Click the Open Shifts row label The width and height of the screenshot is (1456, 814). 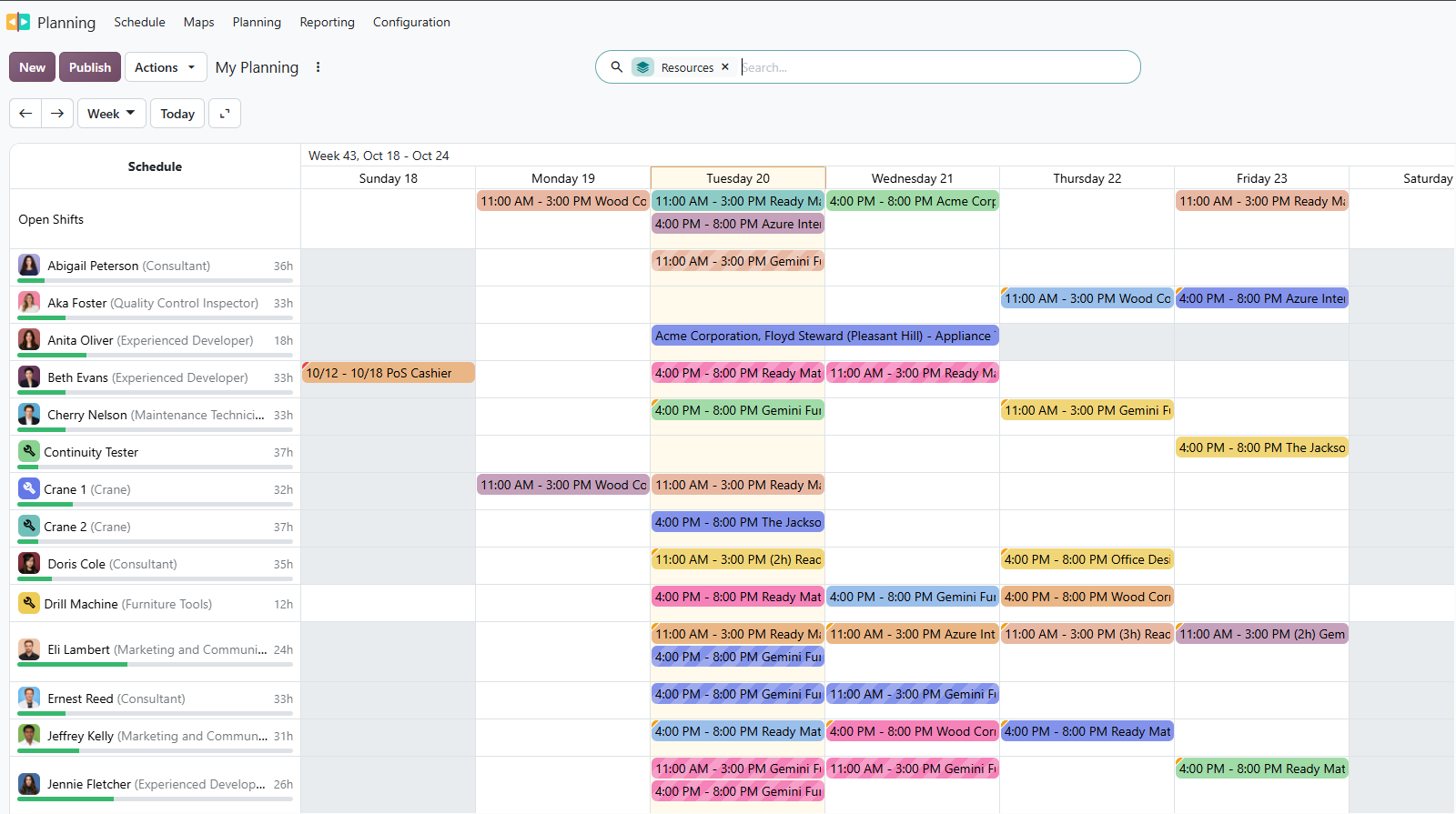point(51,219)
